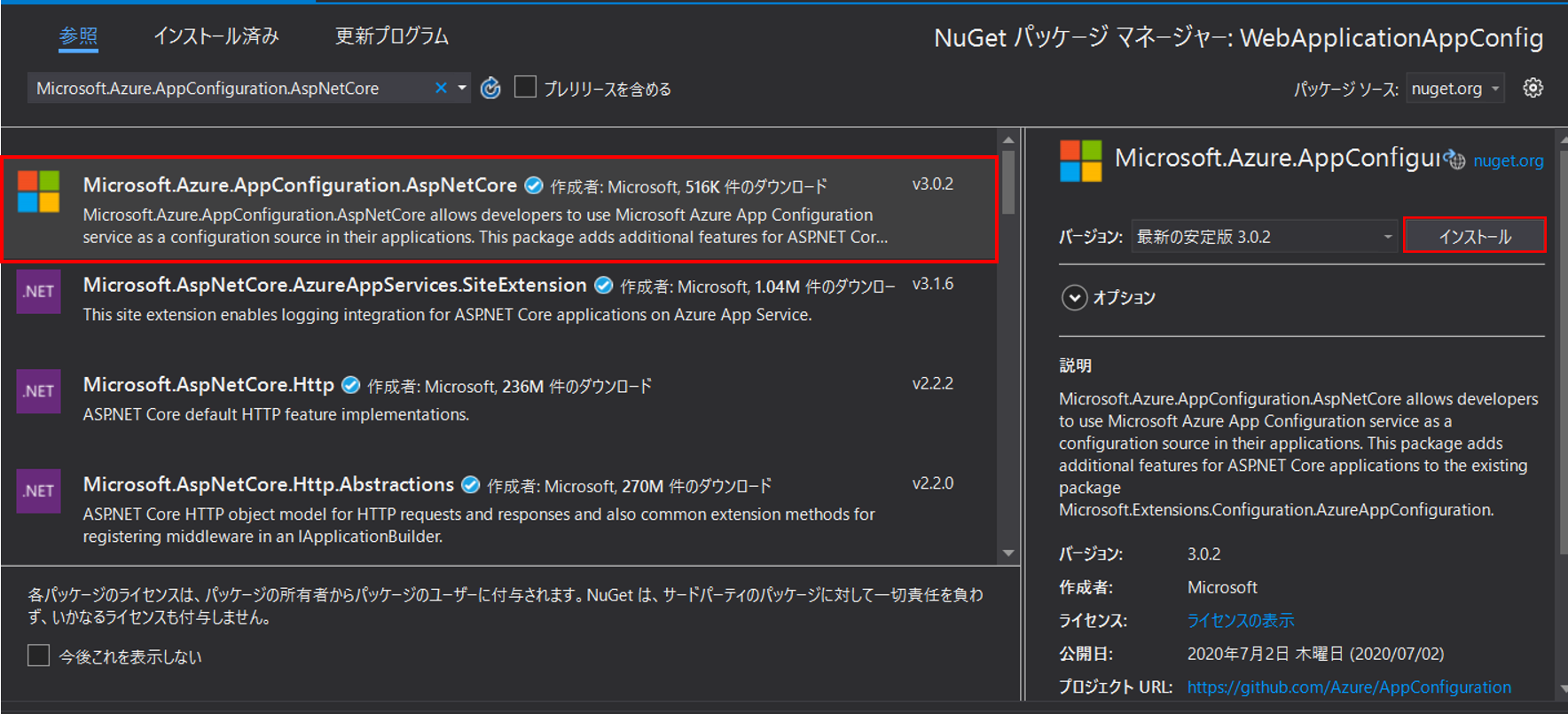The width and height of the screenshot is (1568, 714).
Task: Click package list scrollbar down arrow
Action: tap(1008, 553)
